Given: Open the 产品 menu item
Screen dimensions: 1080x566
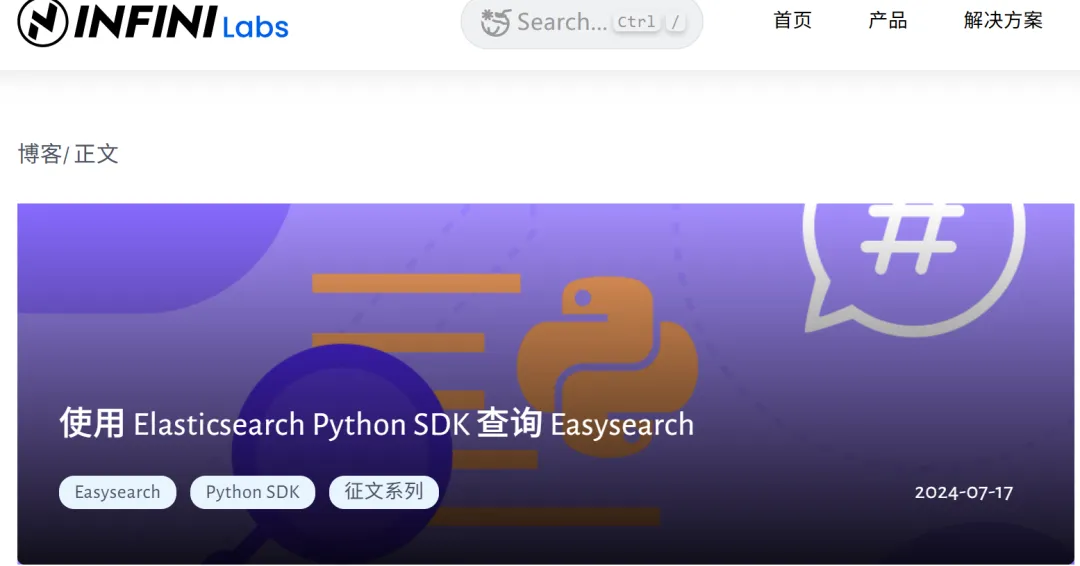Looking at the screenshot, I should click(x=887, y=21).
